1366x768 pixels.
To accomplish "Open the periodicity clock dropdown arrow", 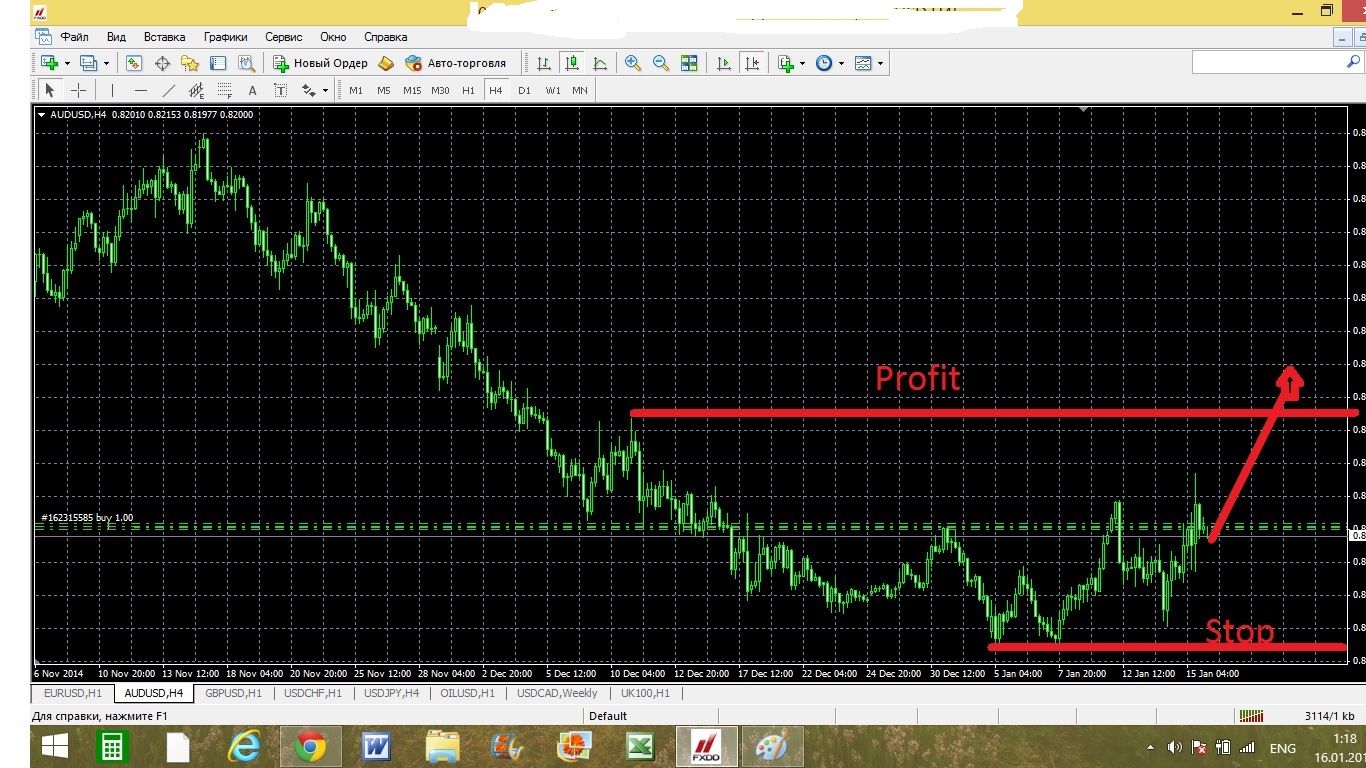I will (x=841, y=64).
